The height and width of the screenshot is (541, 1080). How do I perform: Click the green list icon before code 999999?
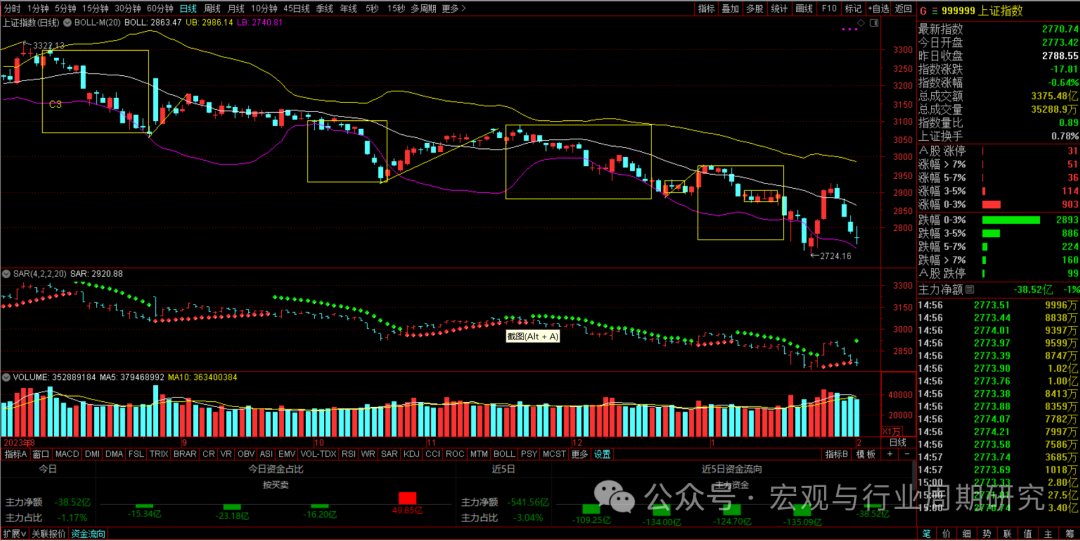click(x=935, y=9)
